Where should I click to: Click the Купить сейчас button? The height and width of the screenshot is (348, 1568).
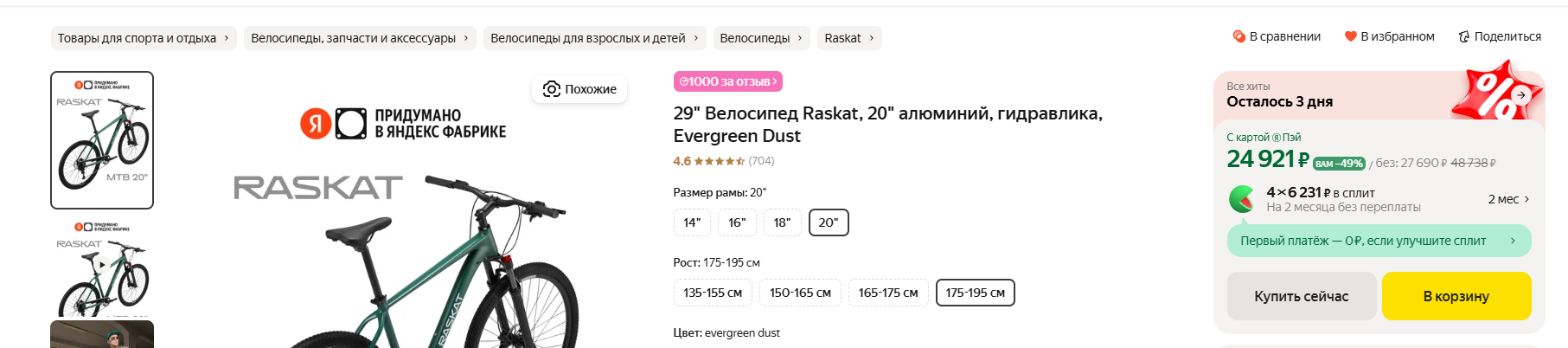point(1301,296)
